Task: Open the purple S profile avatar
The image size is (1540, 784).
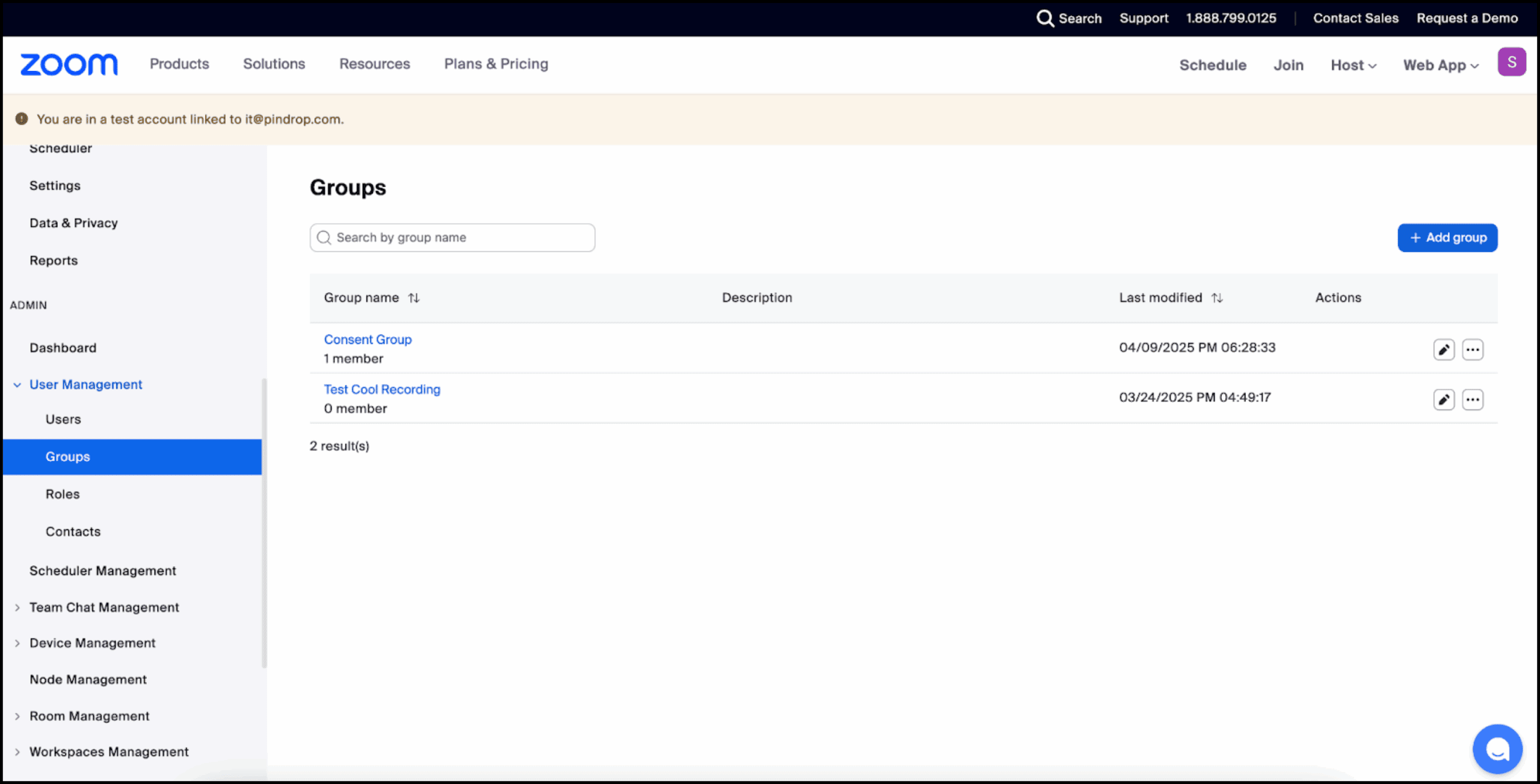Action: 1511,62
